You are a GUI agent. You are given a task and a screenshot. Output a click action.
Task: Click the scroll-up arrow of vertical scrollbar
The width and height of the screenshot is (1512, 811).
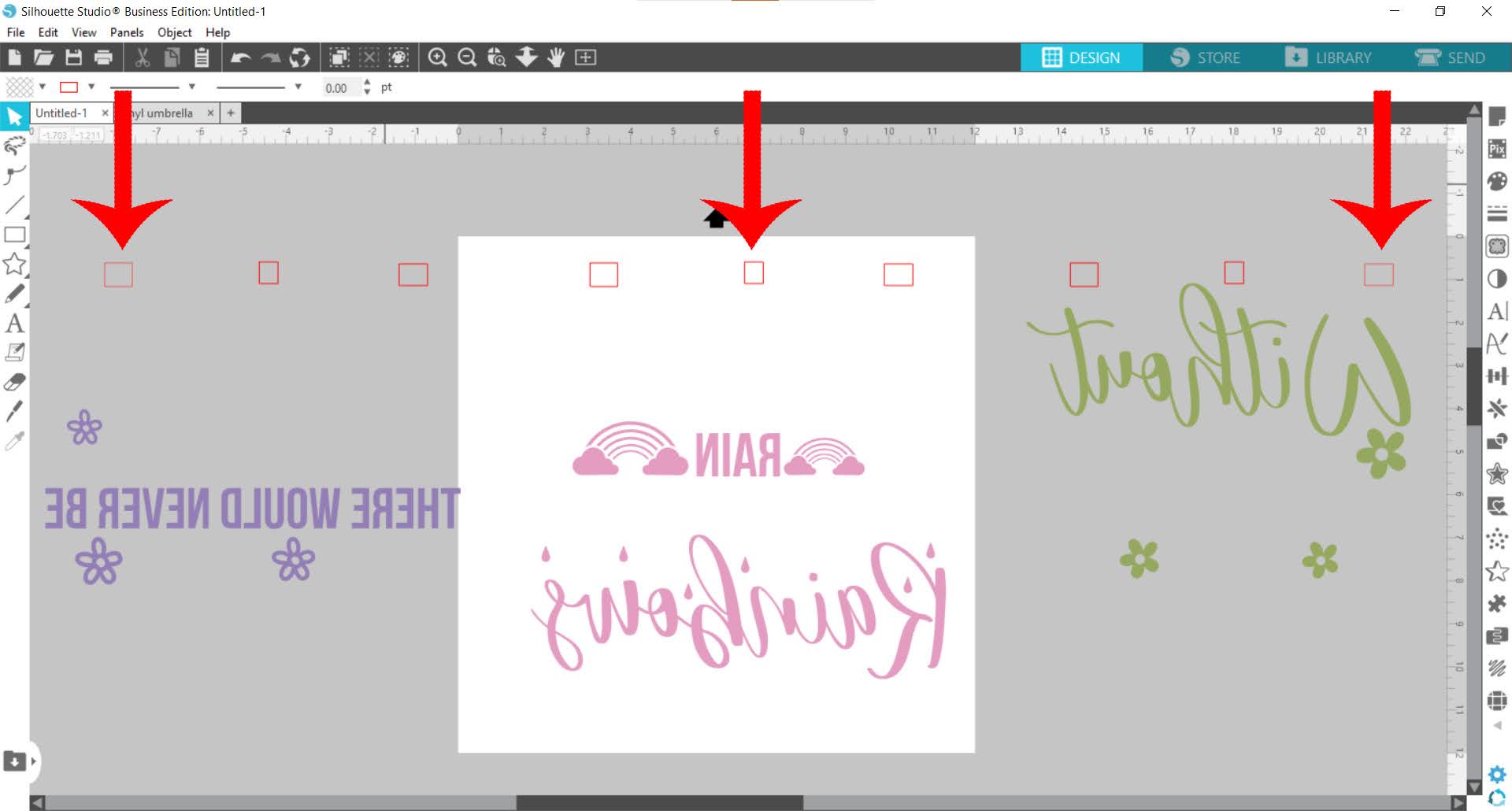(1475, 110)
